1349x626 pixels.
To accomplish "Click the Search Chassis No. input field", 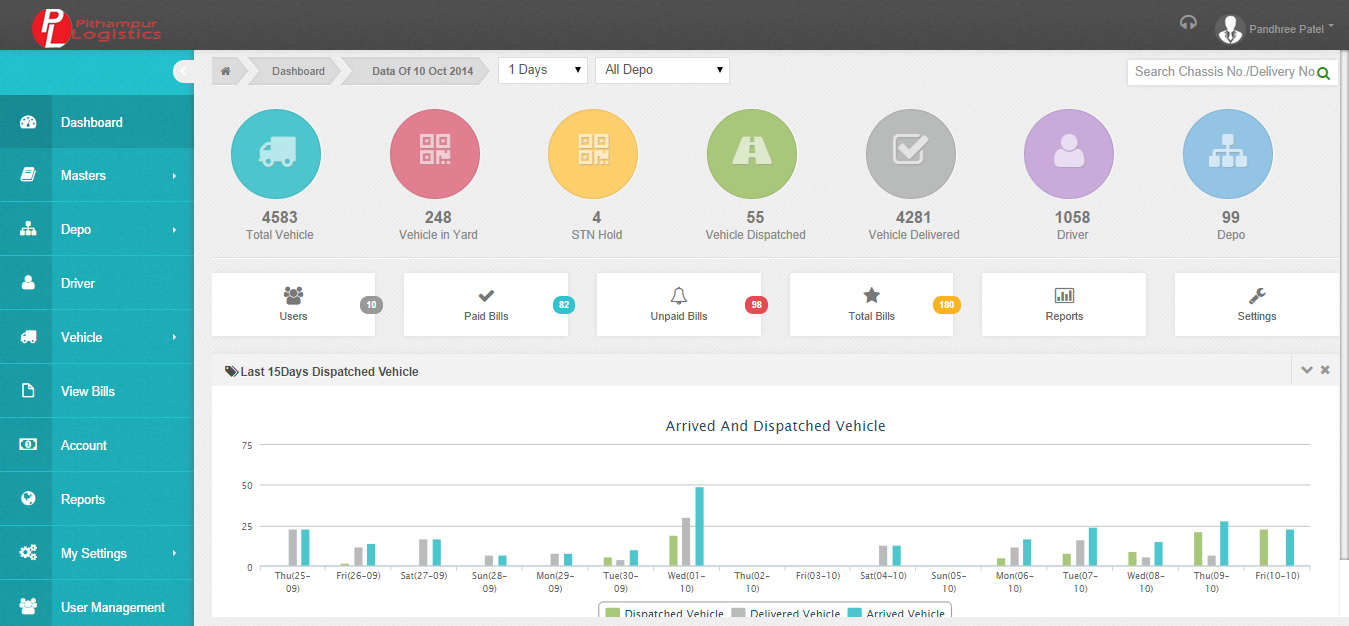I will point(1224,72).
